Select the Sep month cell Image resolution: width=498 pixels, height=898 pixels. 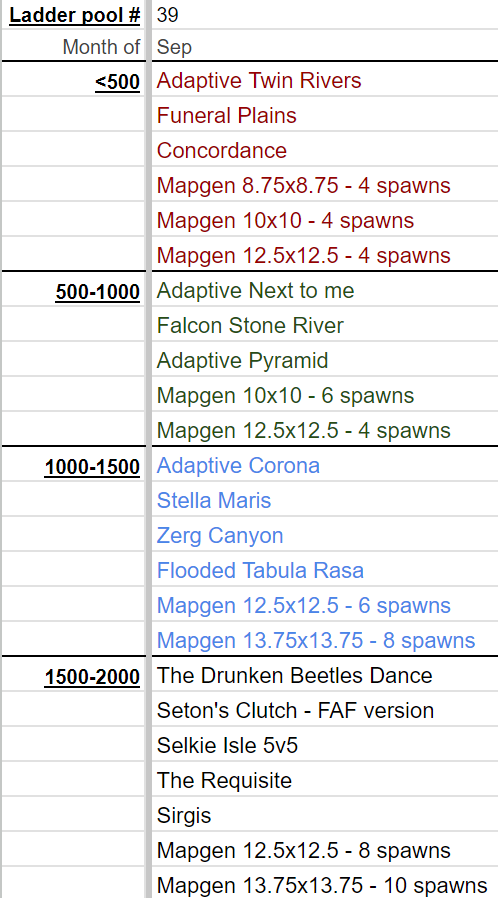coord(325,46)
